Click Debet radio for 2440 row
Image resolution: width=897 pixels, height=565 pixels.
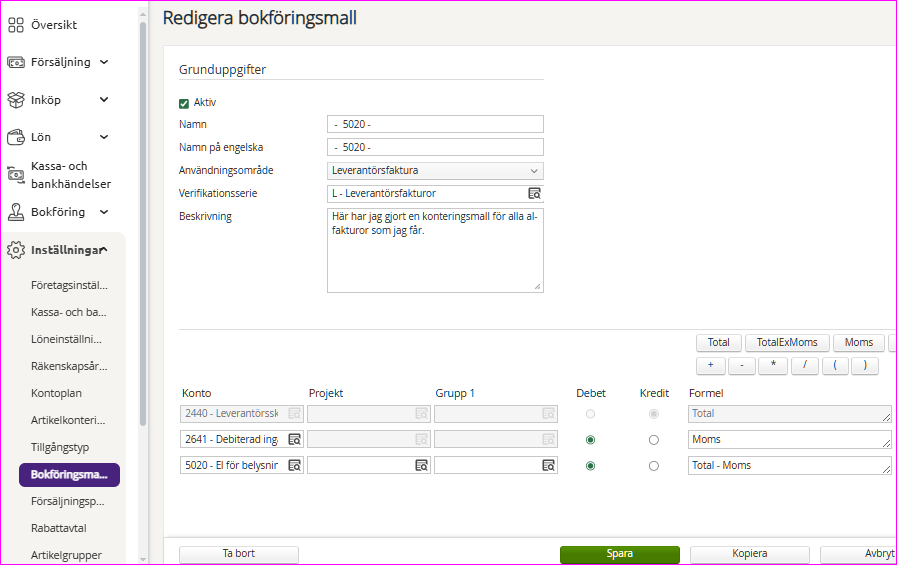[590, 413]
